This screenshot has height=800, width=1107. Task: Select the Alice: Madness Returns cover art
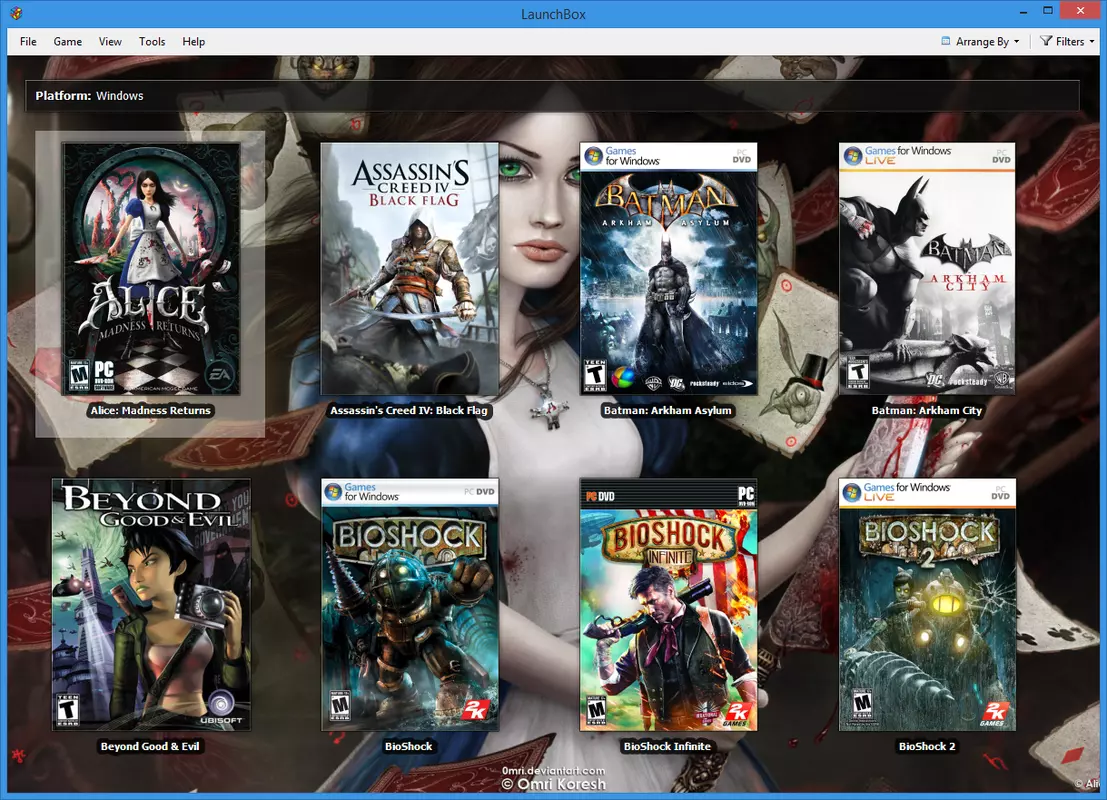click(152, 269)
